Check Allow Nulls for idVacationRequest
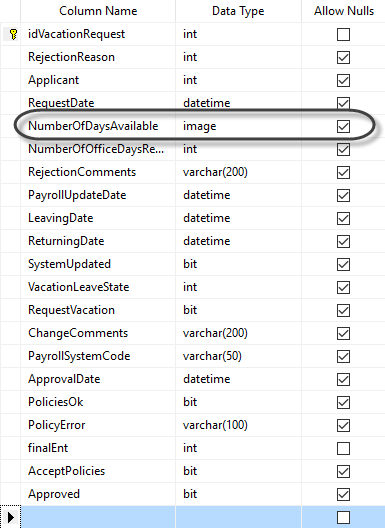This screenshot has width=385, height=528. (343, 34)
